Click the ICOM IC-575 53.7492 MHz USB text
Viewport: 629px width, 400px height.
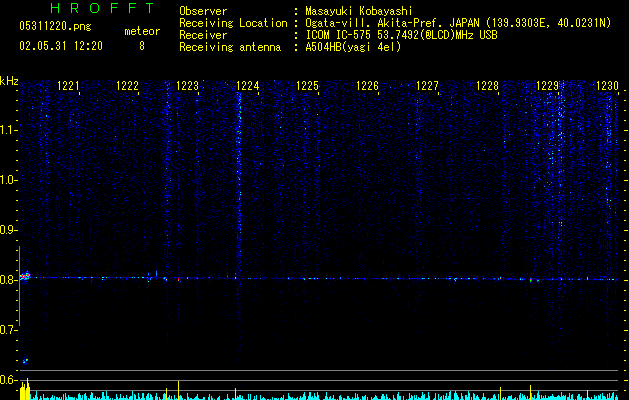[x=401, y=35]
